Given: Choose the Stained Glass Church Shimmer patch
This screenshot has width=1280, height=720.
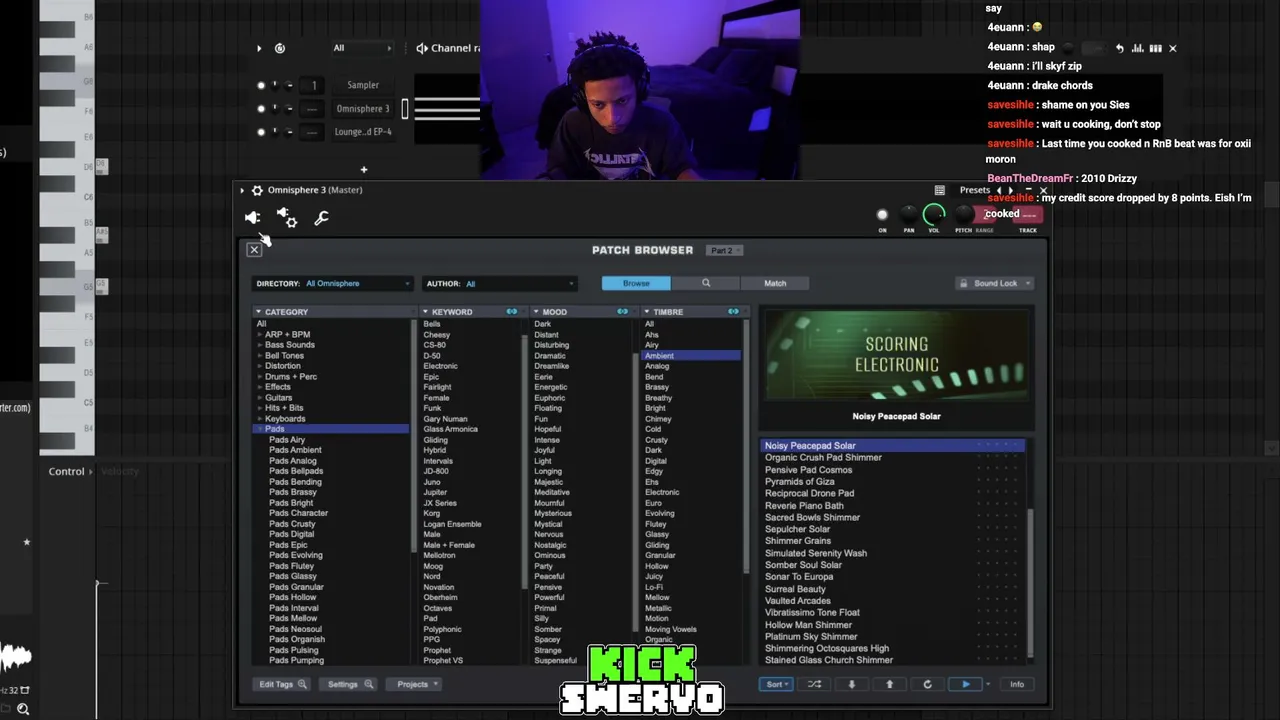Looking at the screenshot, I should [x=829, y=660].
